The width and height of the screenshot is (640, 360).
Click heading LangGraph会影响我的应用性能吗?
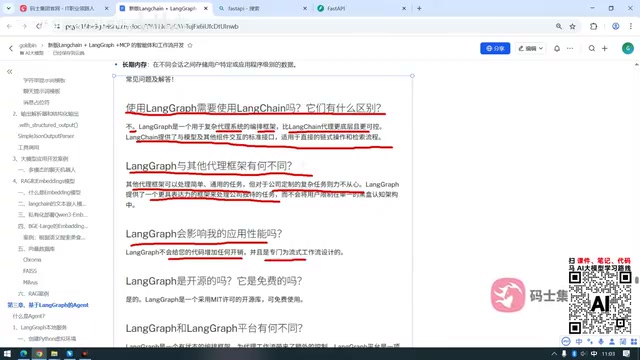pyautogui.click(x=204, y=234)
